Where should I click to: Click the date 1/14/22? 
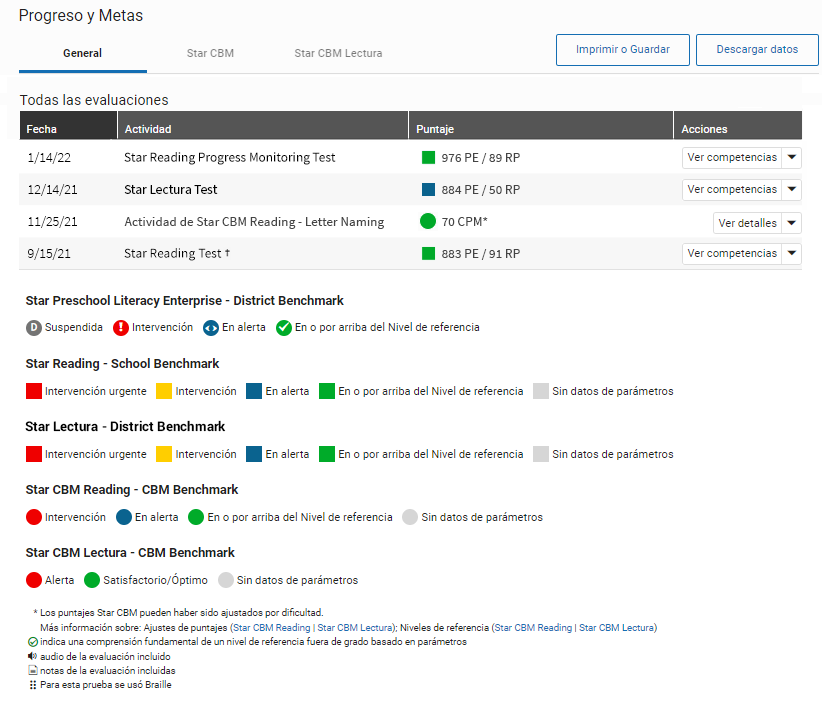pyautogui.click(x=49, y=158)
